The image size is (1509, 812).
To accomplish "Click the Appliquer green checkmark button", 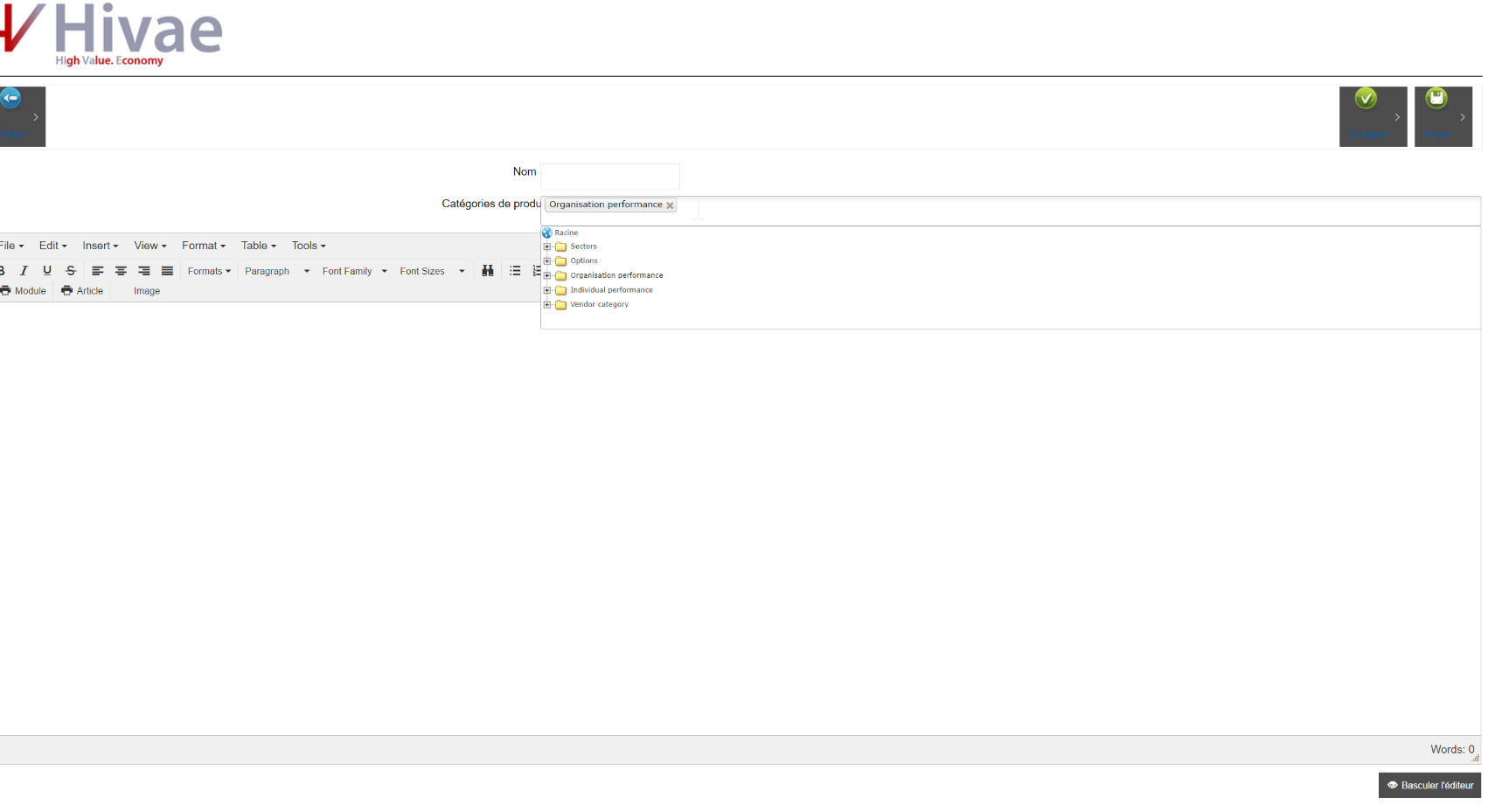I will [x=1373, y=116].
